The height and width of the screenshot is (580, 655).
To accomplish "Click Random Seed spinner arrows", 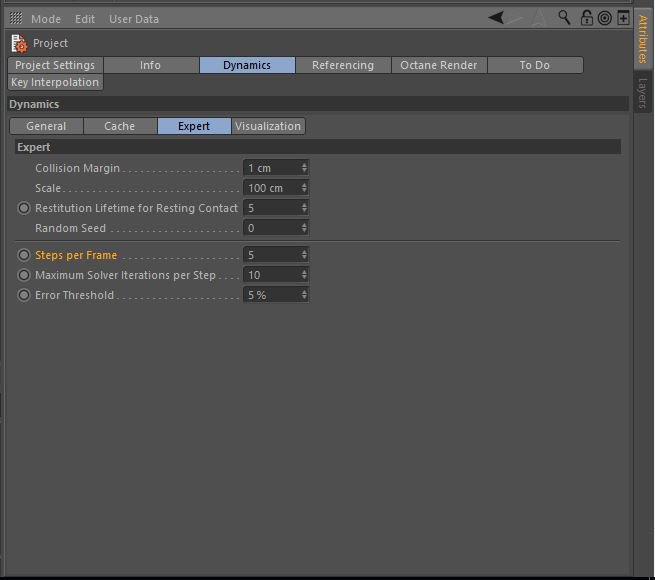I will (x=304, y=228).
